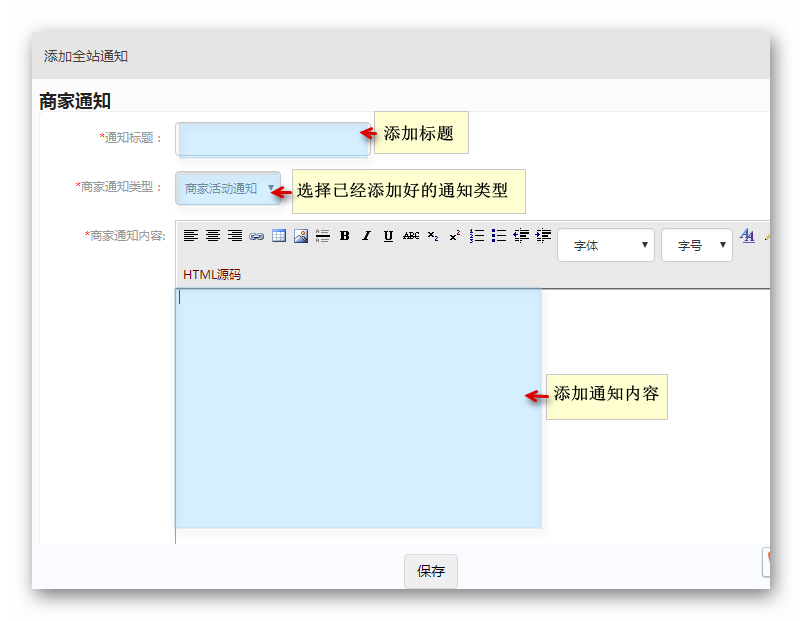The width and height of the screenshot is (802, 621).
Task: Switch to HTML源码 view
Action: pyautogui.click(x=212, y=275)
